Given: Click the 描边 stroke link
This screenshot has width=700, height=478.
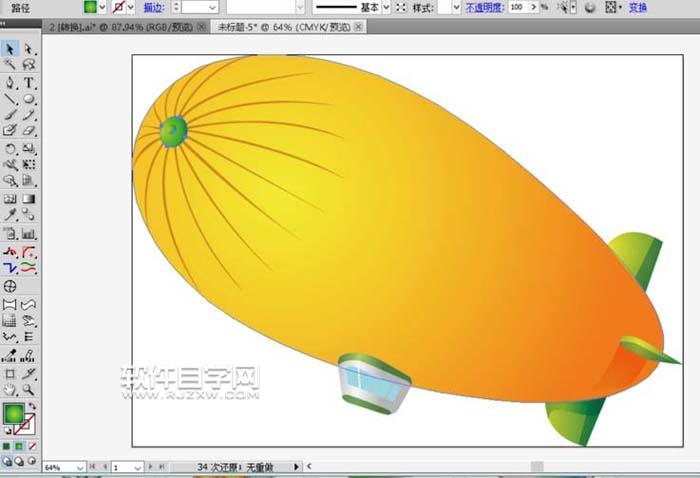Looking at the screenshot, I should pos(154,7).
